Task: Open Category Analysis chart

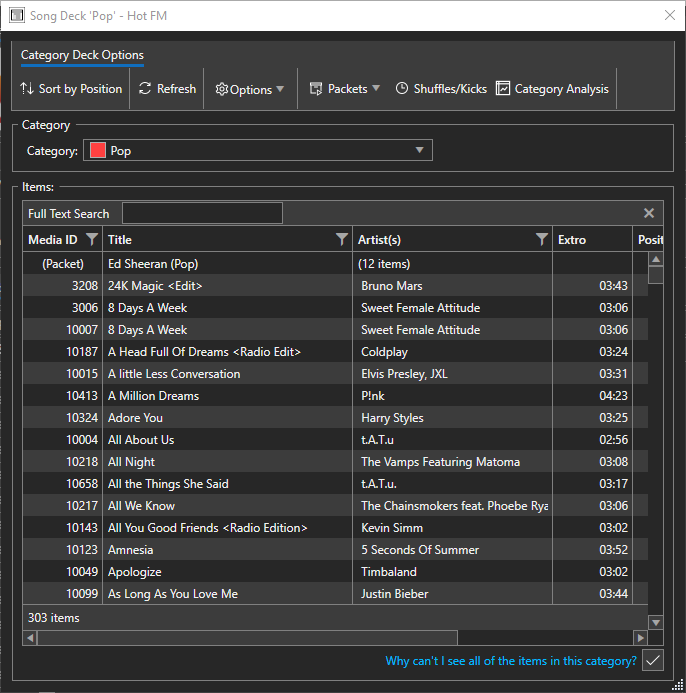Action: [552, 89]
